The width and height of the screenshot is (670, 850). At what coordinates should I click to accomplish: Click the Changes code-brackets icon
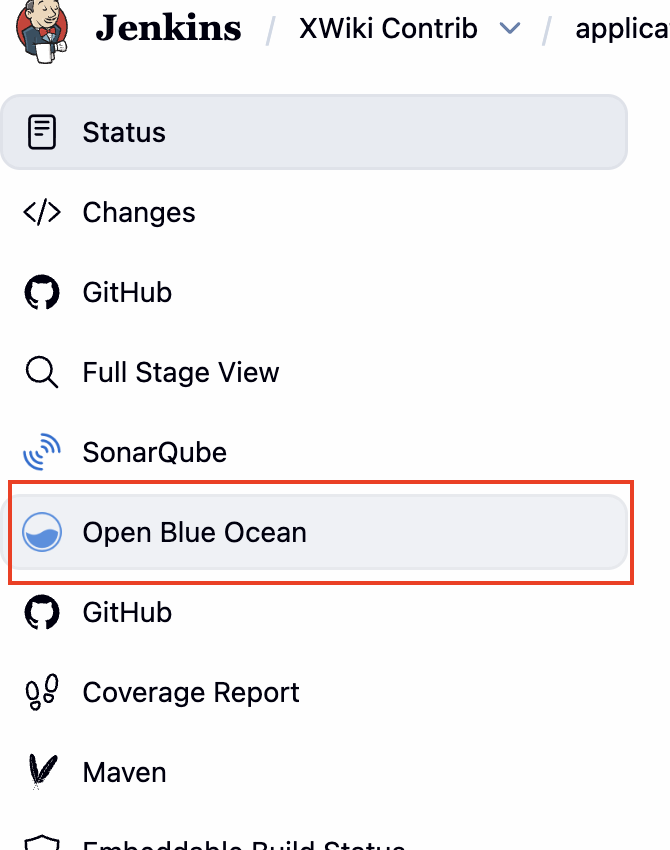point(42,212)
